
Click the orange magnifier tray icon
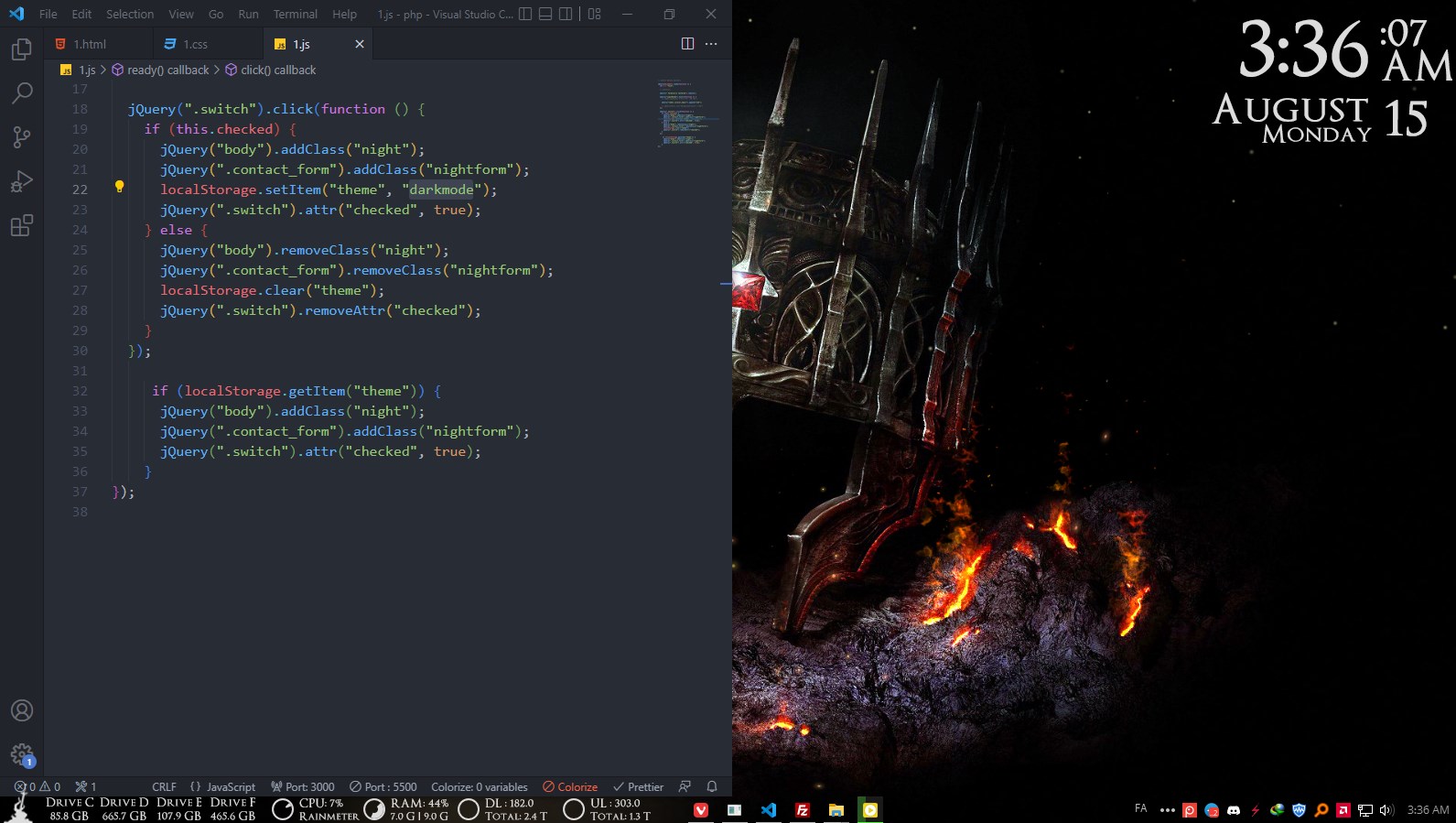[x=1321, y=810]
